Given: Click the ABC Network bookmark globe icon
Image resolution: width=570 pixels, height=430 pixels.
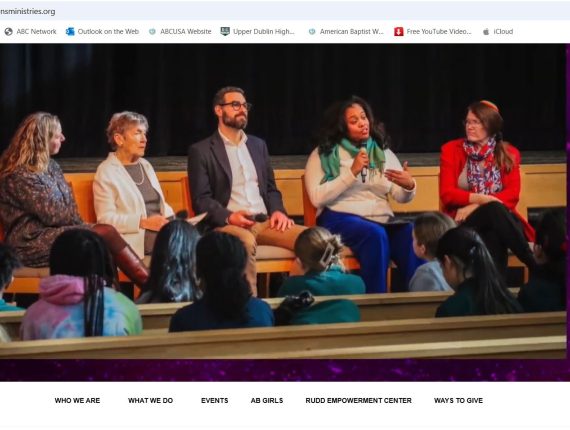Looking at the screenshot, I should point(8,32).
